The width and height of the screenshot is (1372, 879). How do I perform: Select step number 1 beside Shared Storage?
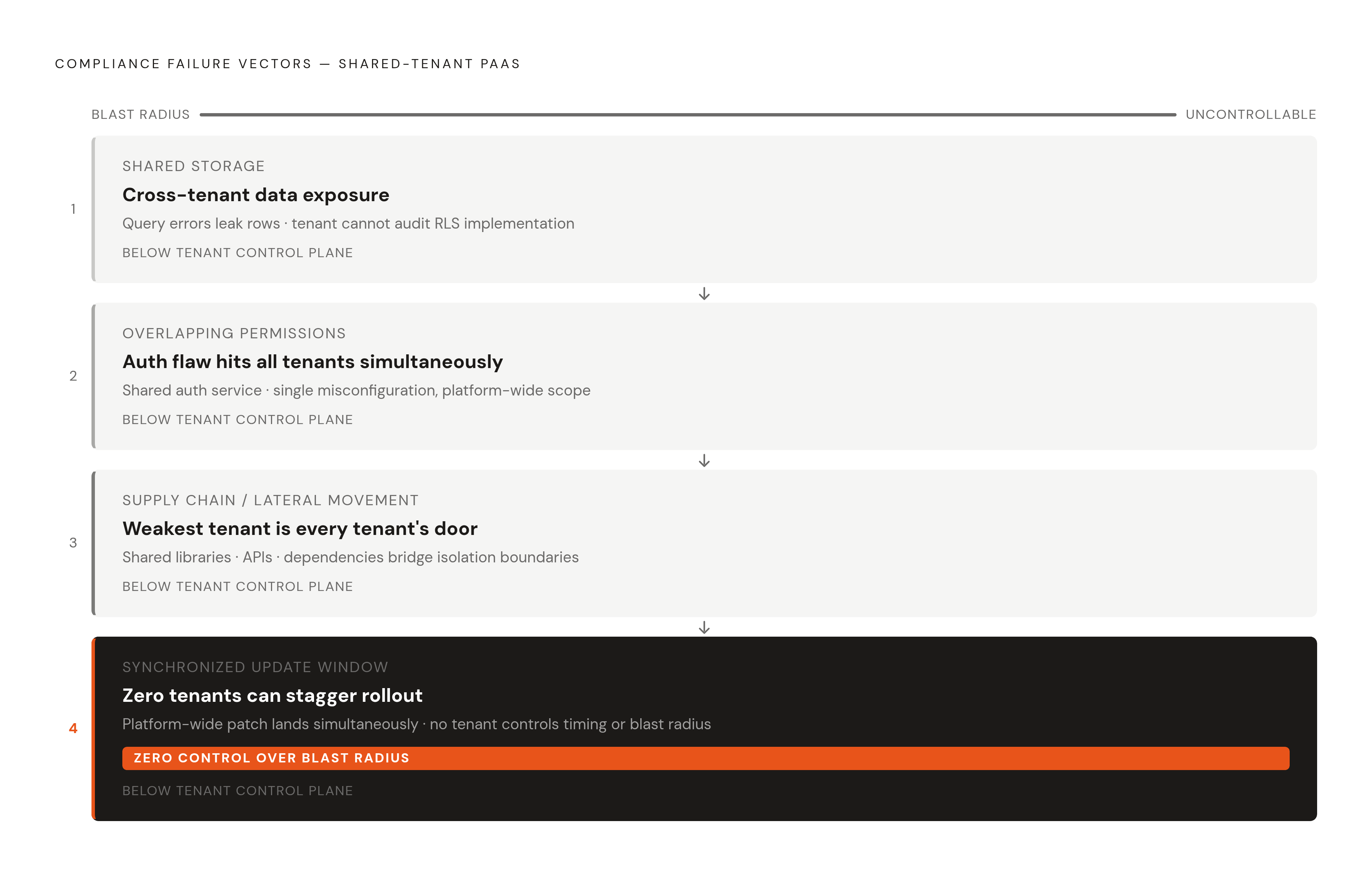click(73, 209)
